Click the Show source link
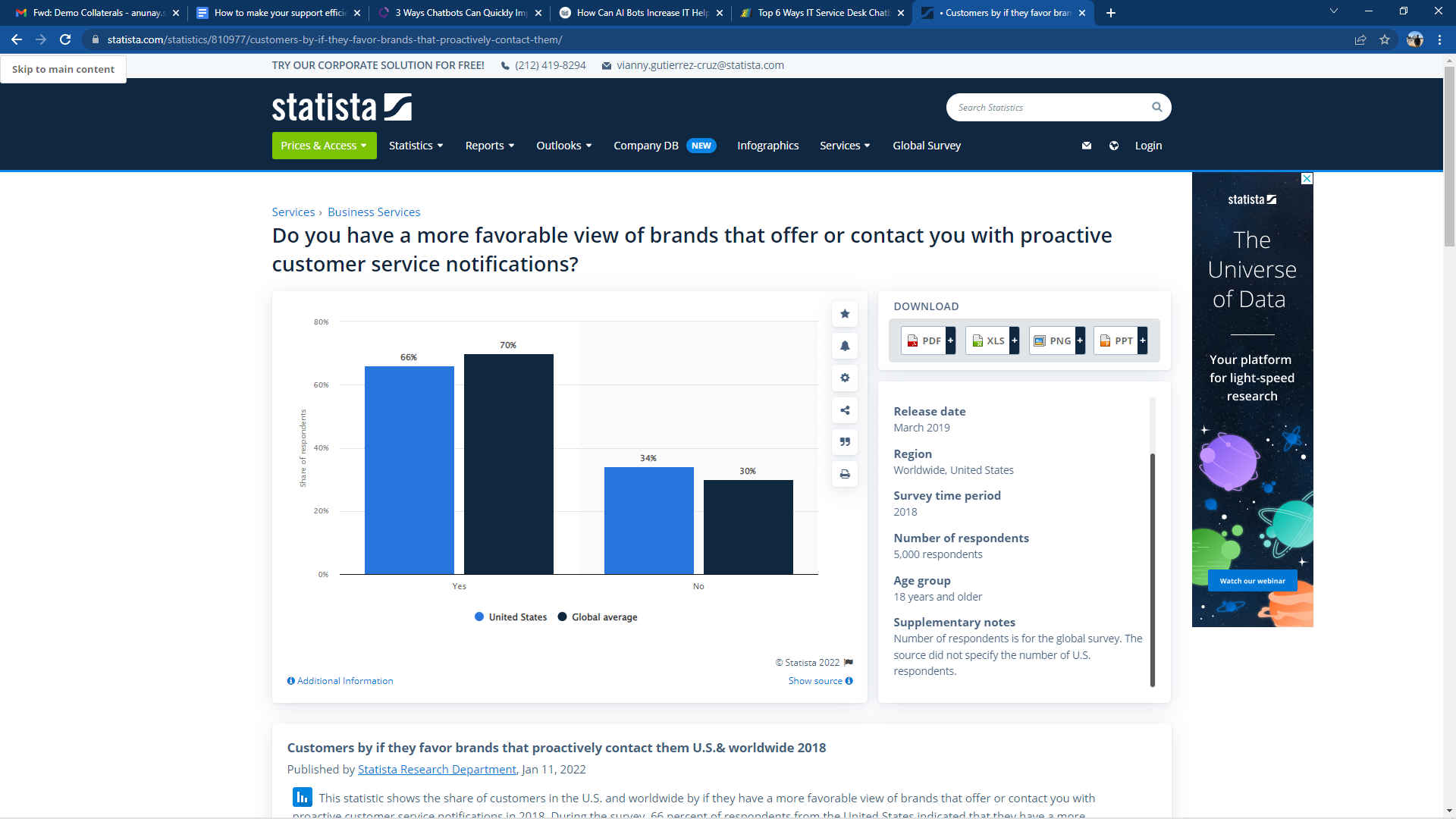This screenshot has height=819, width=1456. [x=821, y=681]
